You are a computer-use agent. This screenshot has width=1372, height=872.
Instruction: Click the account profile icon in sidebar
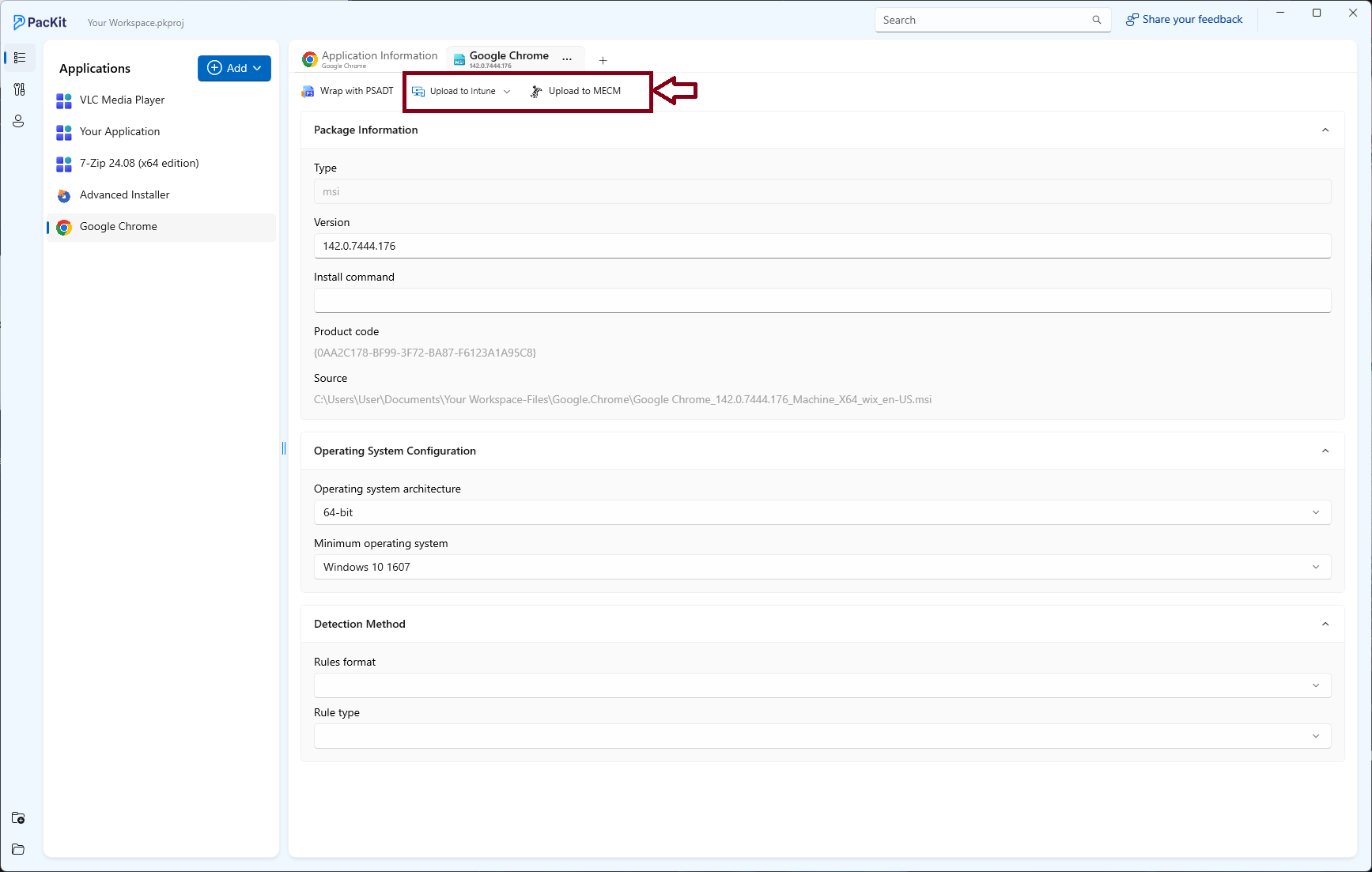[x=18, y=121]
